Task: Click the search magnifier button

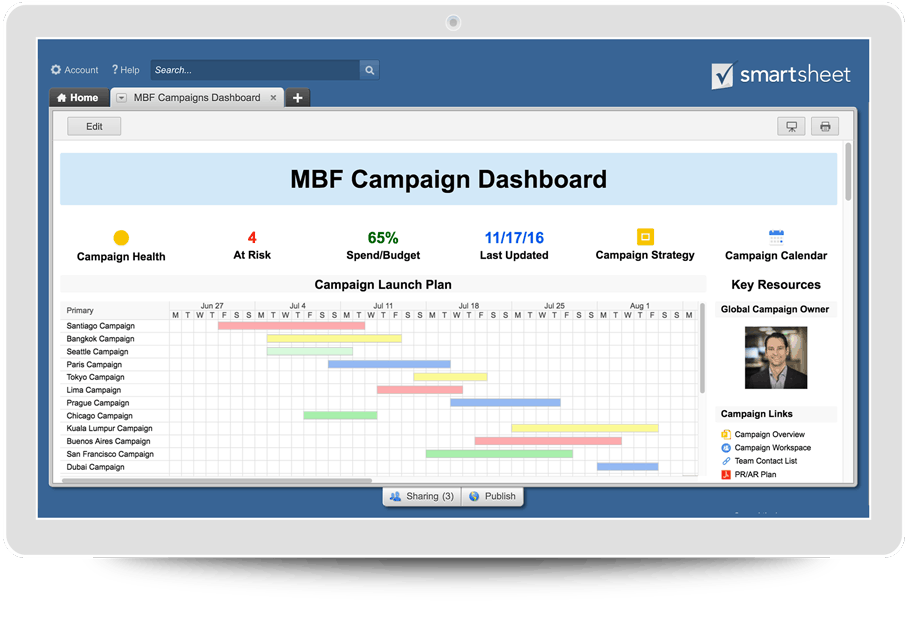Action: tap(369, 70)
